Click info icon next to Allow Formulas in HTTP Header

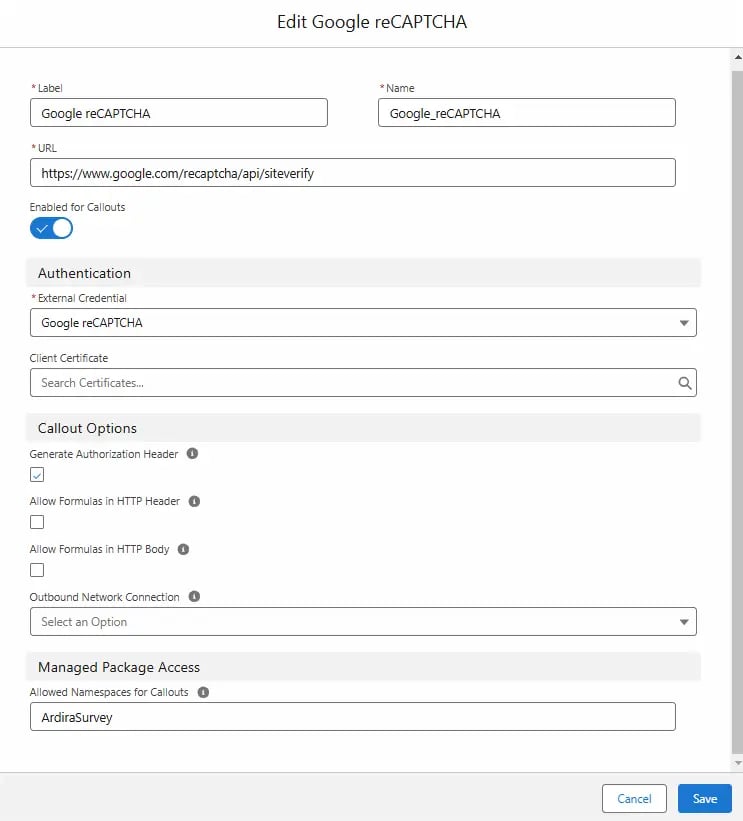[x=194, y=501]
